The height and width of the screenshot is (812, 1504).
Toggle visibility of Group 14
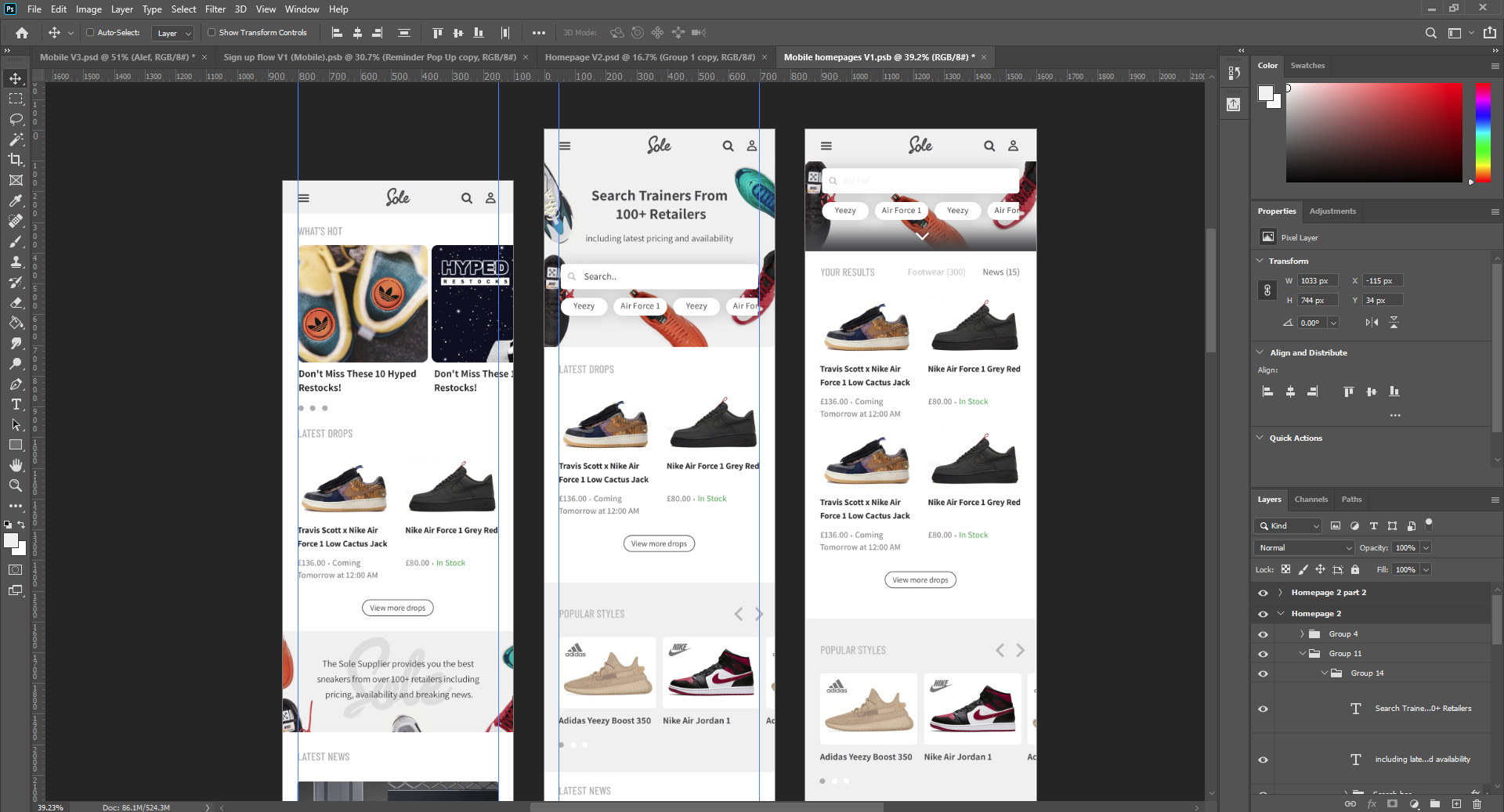click(1263, 673)
